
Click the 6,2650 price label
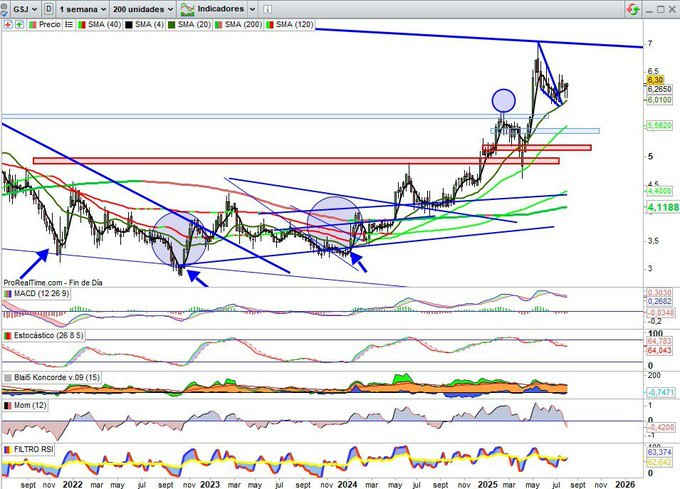660,89
